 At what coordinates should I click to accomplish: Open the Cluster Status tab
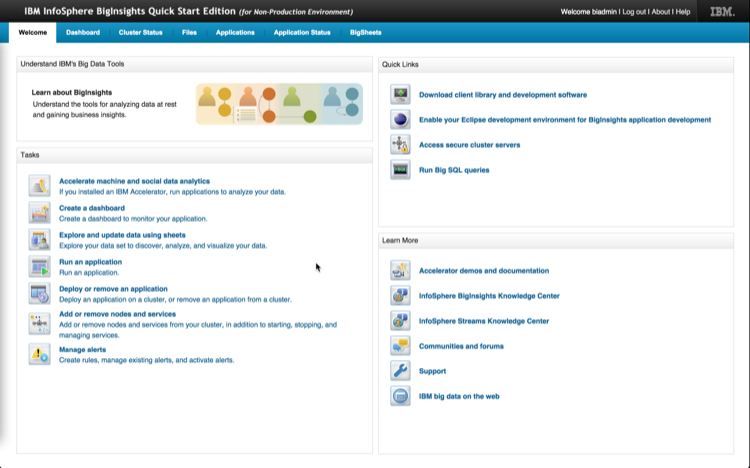coord(141,33)
